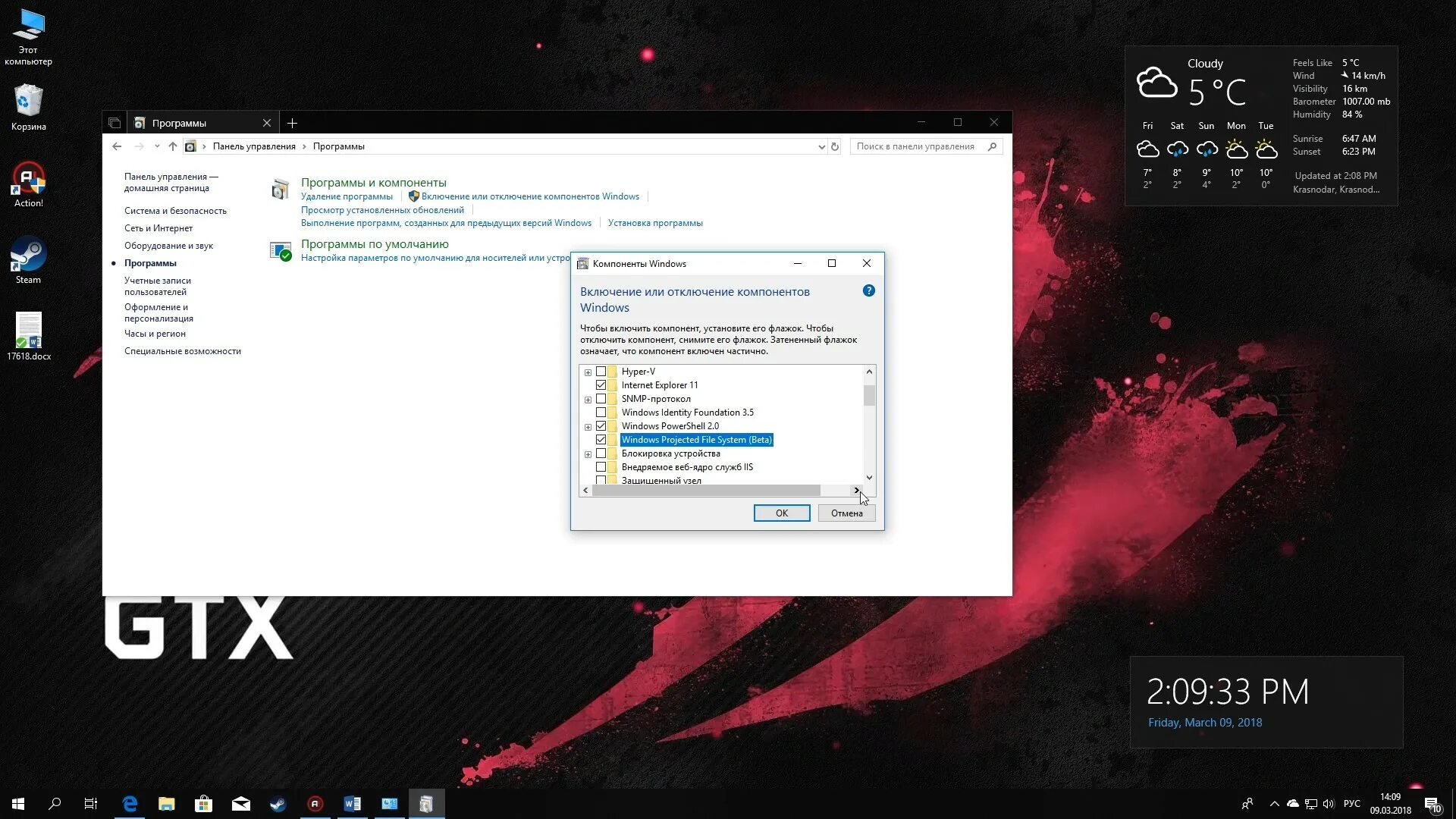The height and width of the screenshot is (819, 1456).
Task: Click the help question mark icon
Action: [869, 290]
